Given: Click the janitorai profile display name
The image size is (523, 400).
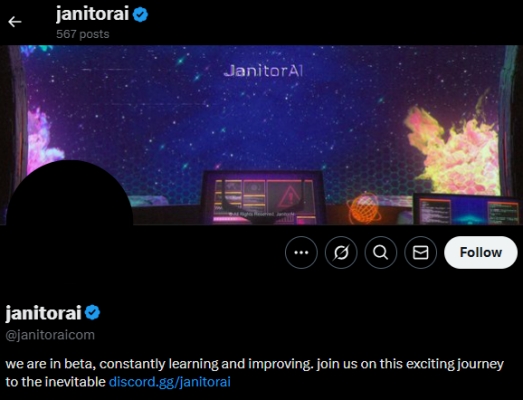Looking at the screenshot, I should click(x=43, y=313).
